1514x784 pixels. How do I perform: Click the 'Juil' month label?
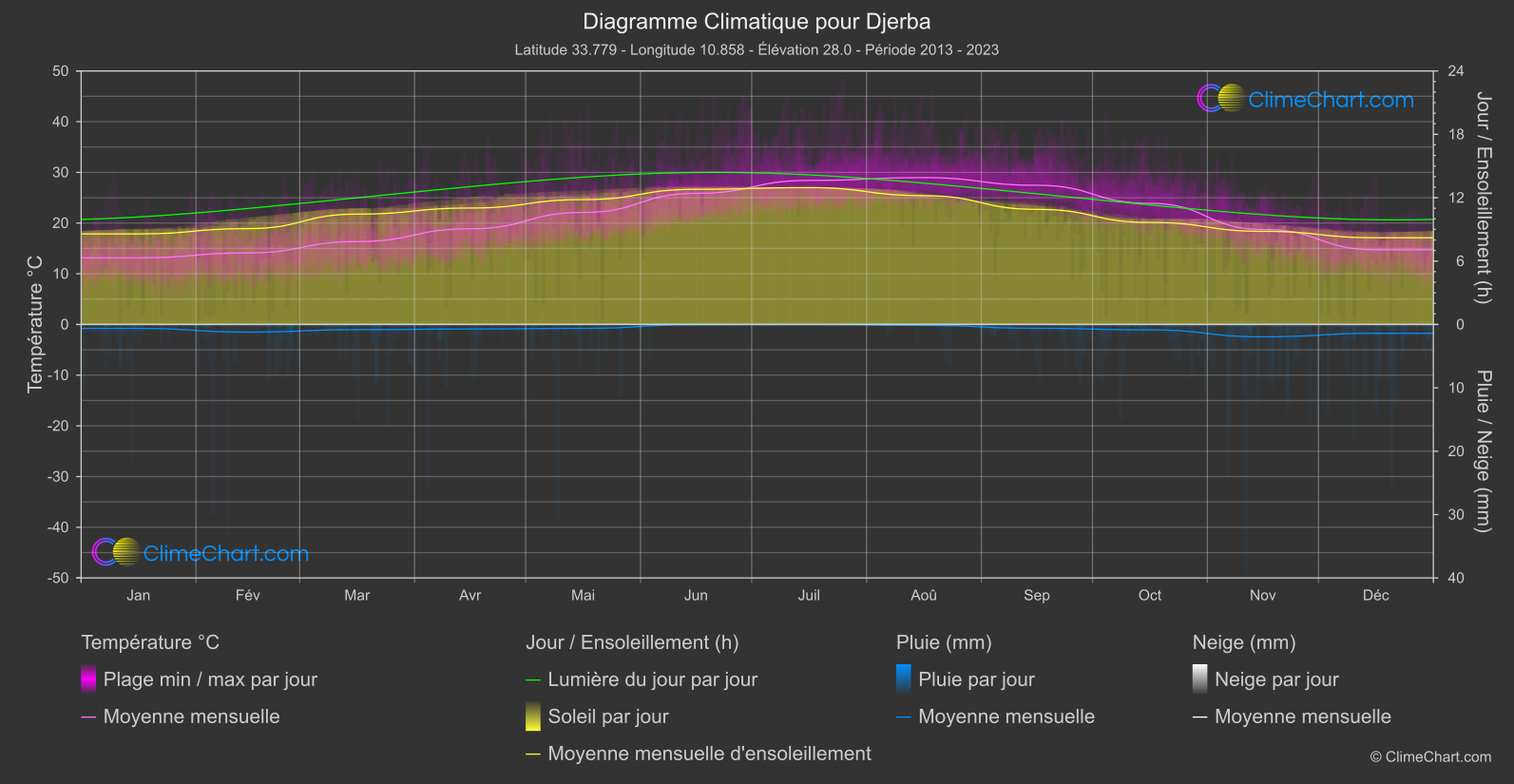click(809, 595)
